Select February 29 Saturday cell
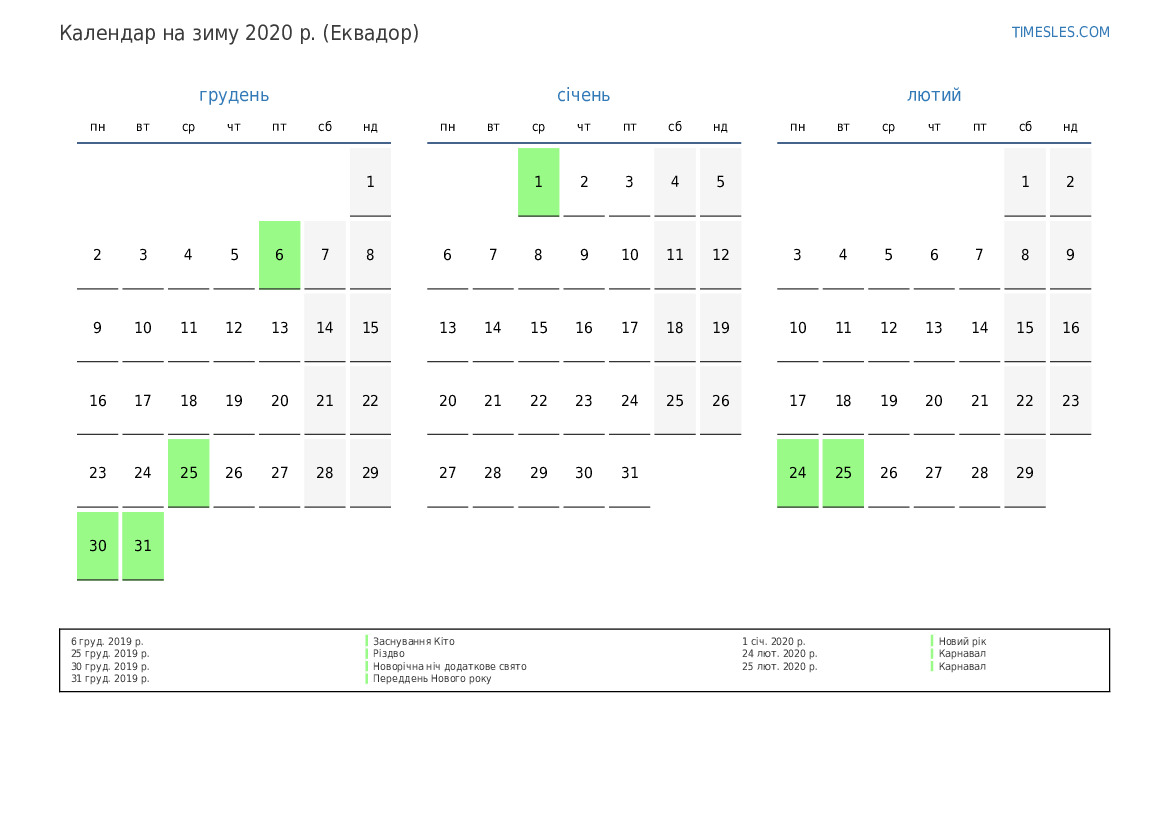The width and height of the screenshot is (1169, 827). [x=1025, y=473]
